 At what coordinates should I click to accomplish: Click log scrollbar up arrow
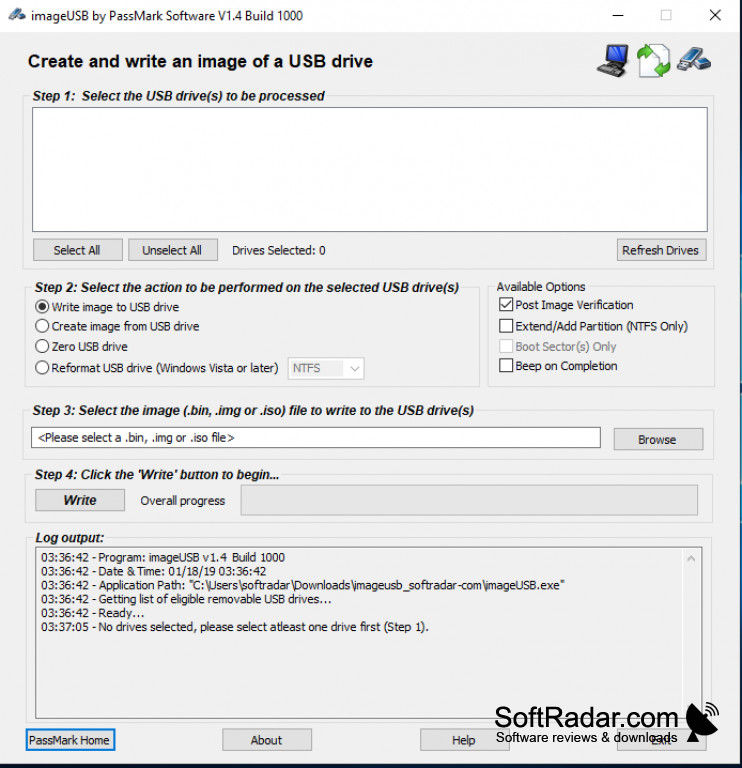point(691,558)
